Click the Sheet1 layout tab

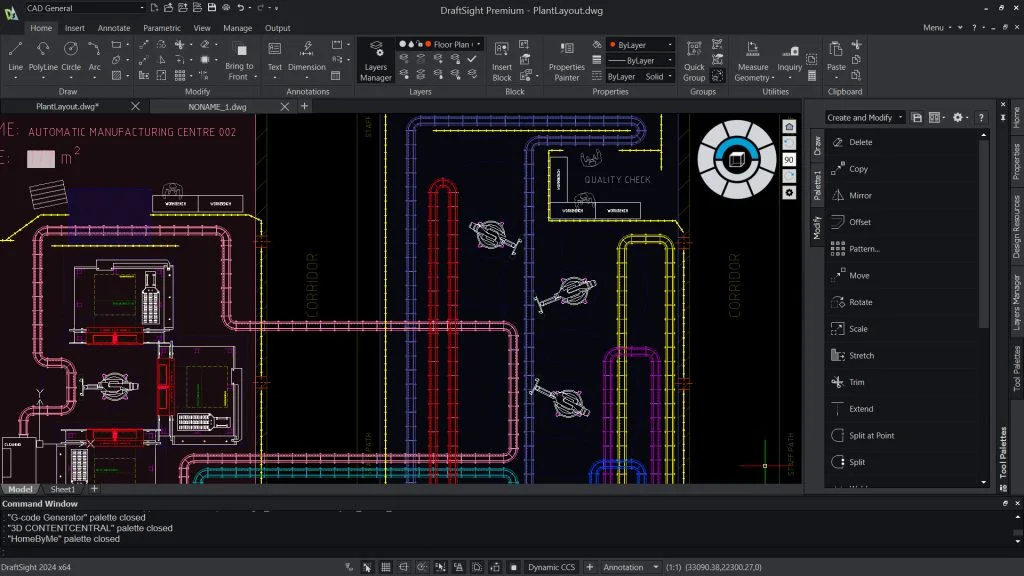pos(63,489)
